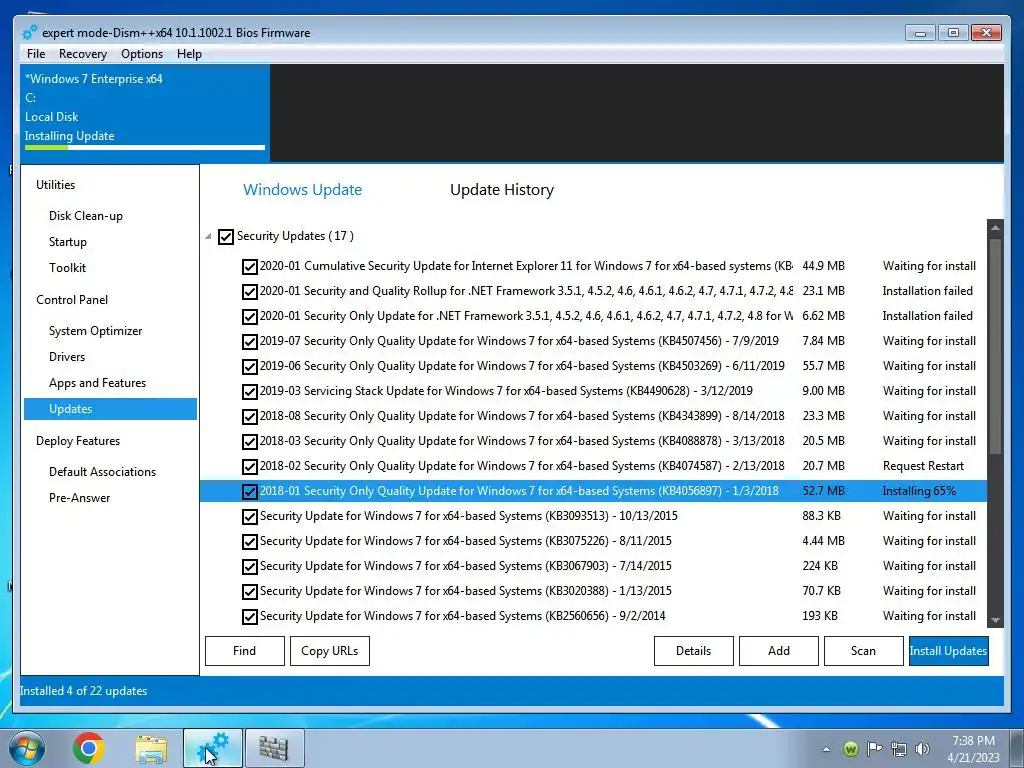Uncheck KB2560656 update checkbox
This screenshot has width=1024, height=768.
coord(249,616)
